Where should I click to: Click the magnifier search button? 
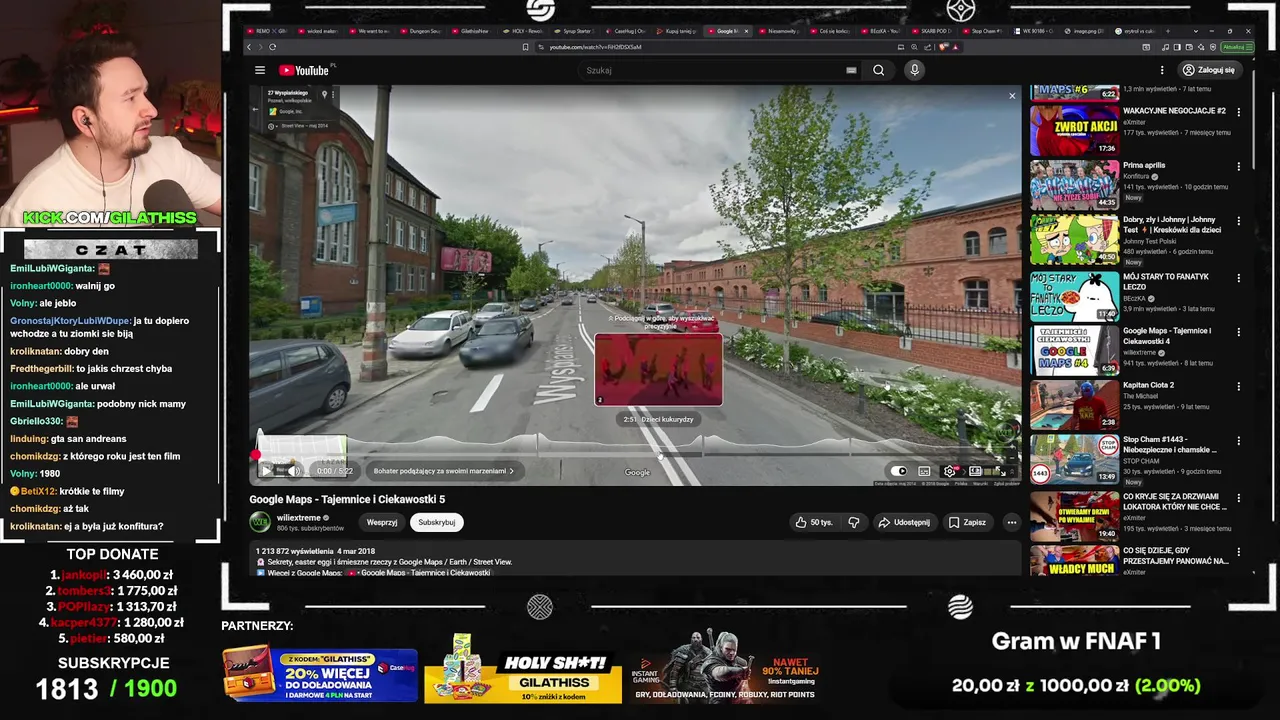(878, 70)
